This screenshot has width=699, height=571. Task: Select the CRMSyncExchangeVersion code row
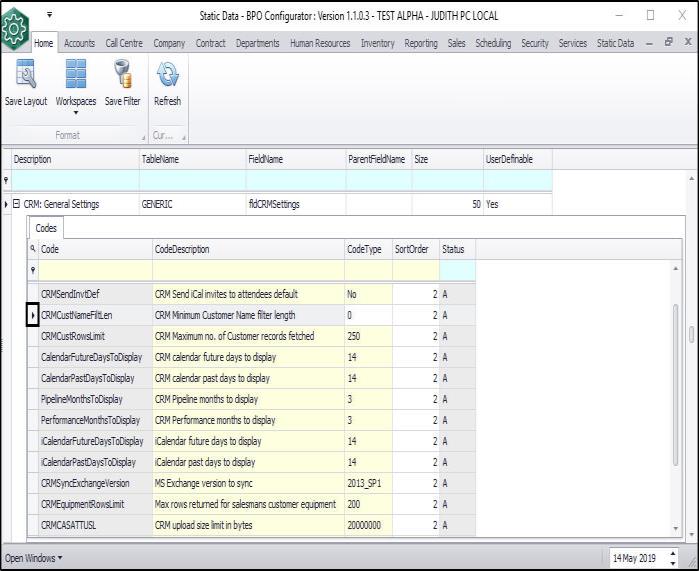(85, 483)
